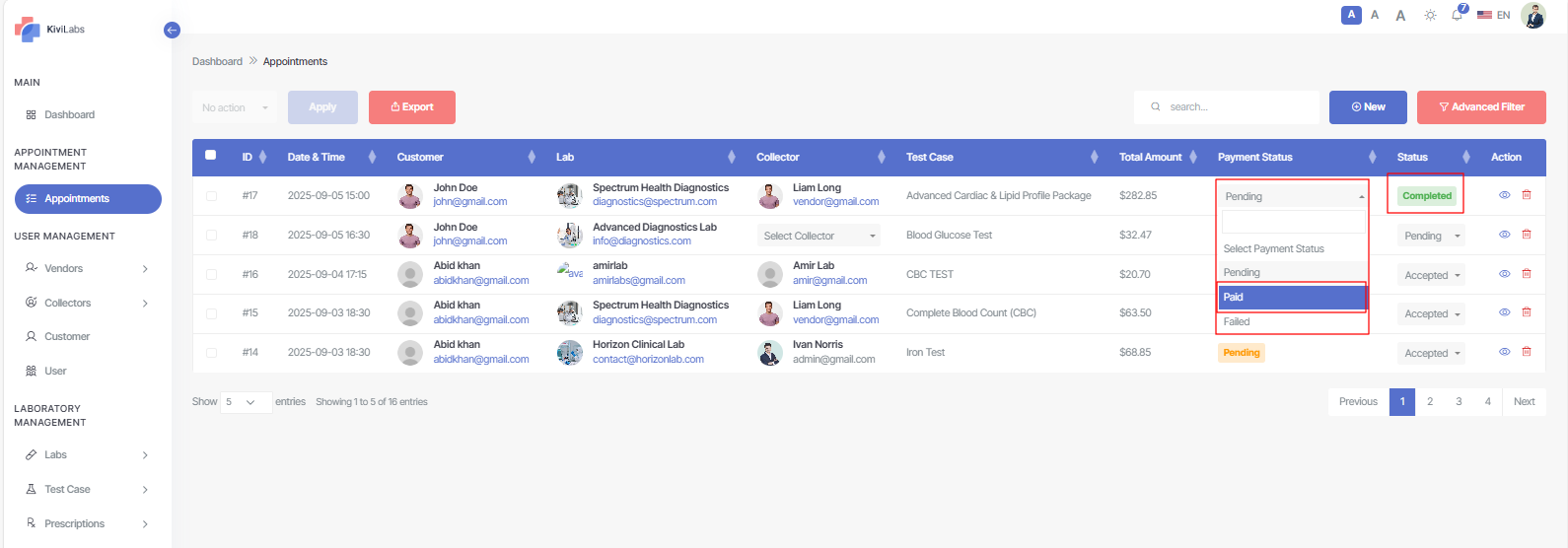This screenshot has height=548, width=1568.
Task: Collapse sidebar using the blue arrow icon
Action: (172, 31)
